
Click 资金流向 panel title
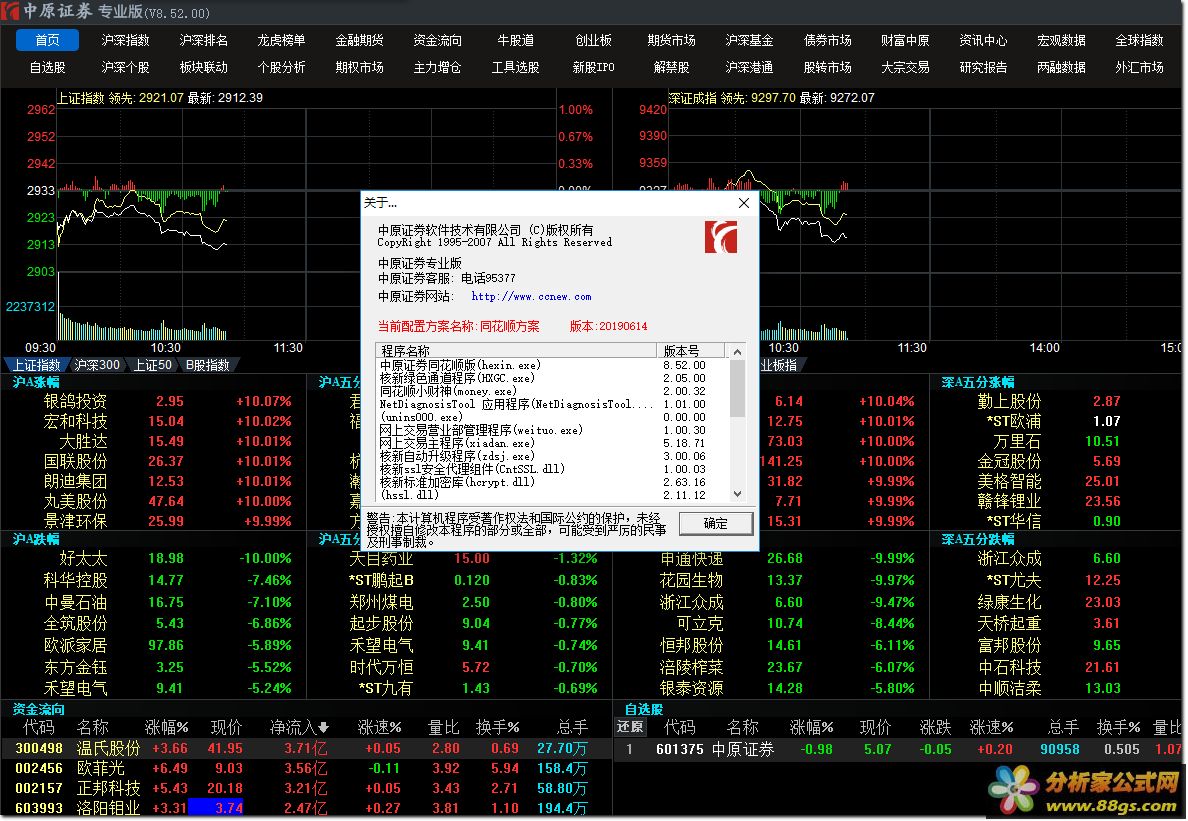pos(38,710)
